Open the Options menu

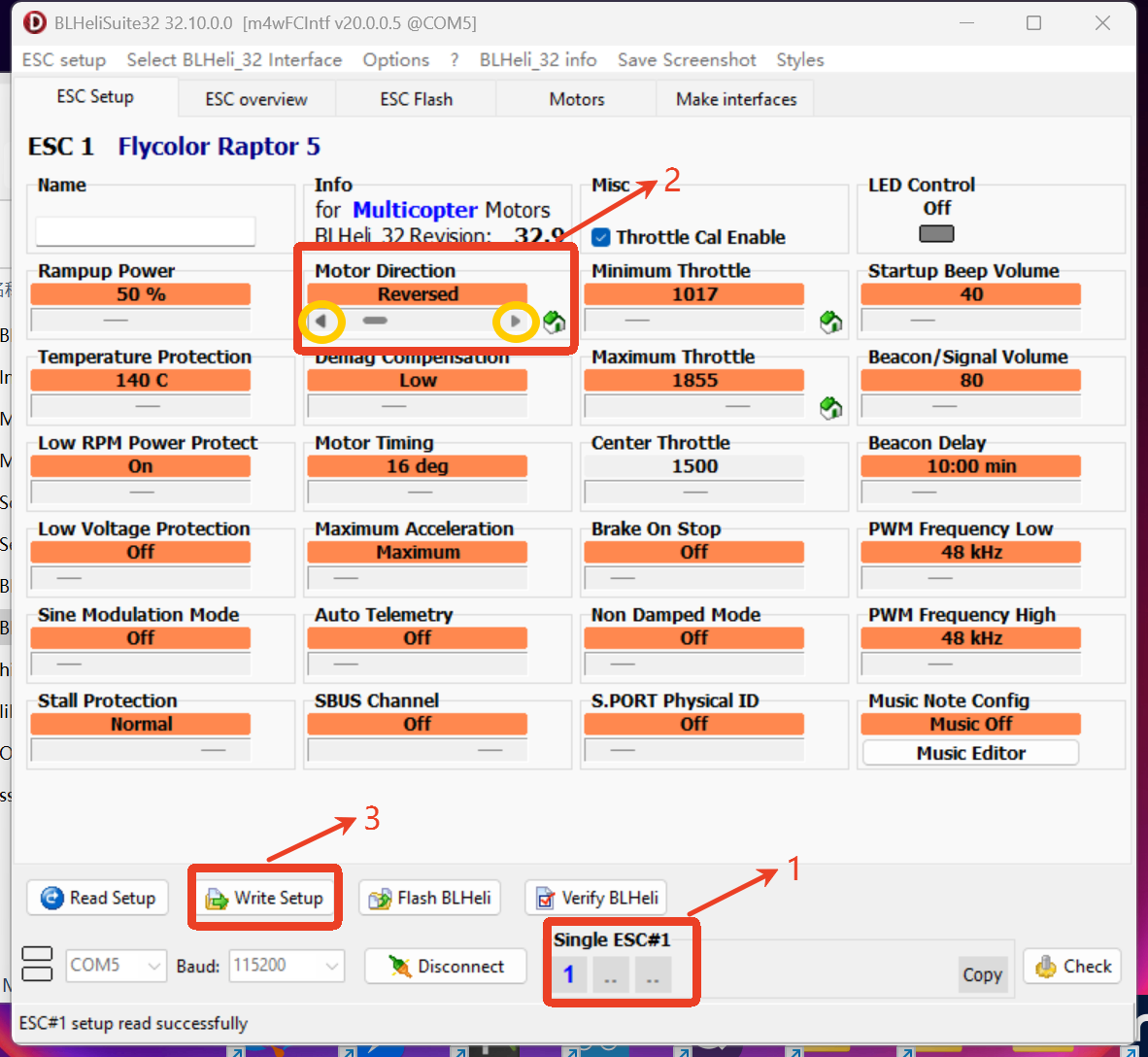pyautogui.click(x=396, y=60)
